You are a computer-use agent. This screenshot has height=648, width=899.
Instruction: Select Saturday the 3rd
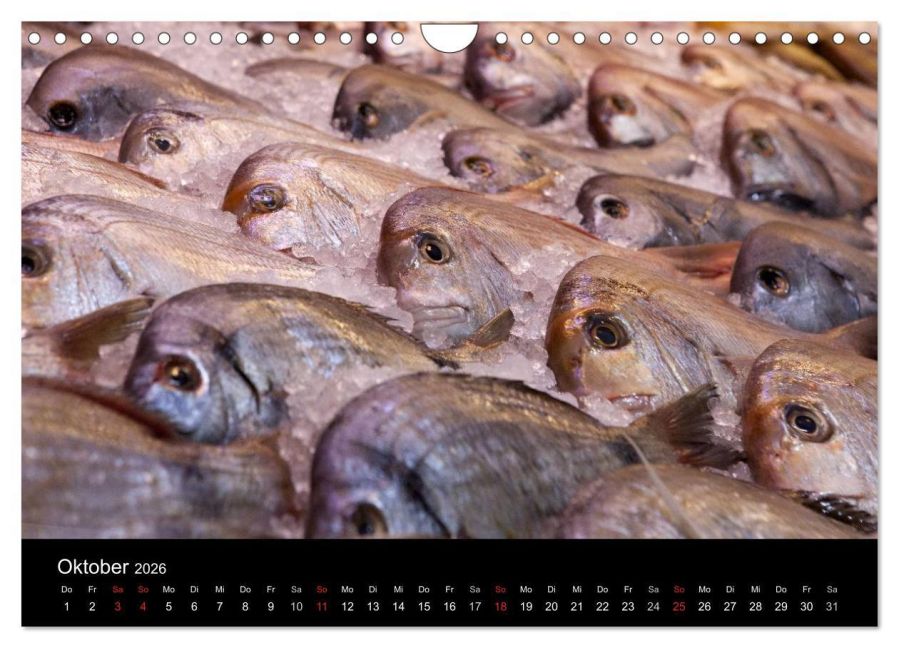(x=118, y=606)
